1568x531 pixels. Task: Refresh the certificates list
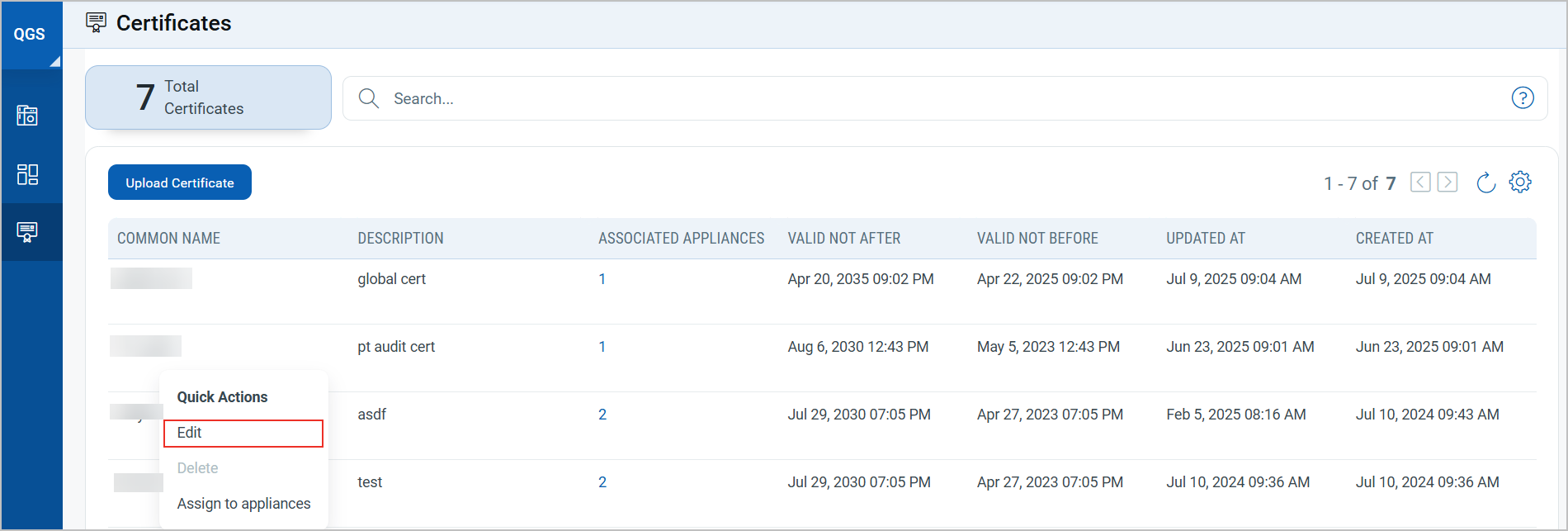(1485, 183)
